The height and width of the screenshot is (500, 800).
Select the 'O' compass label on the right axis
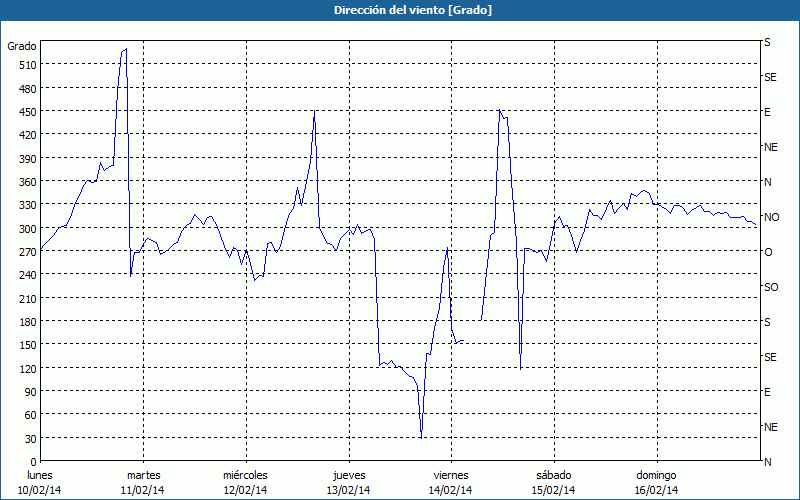pyautogui.click(x=768, y=252)
